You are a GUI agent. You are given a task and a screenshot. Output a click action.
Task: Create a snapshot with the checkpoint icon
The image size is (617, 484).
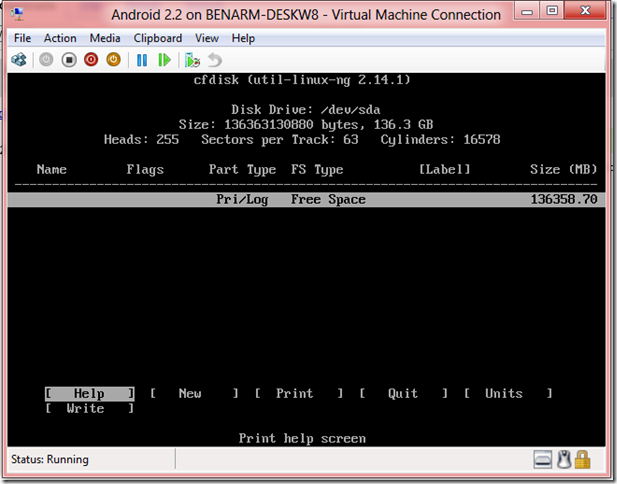tap(192, 60)
